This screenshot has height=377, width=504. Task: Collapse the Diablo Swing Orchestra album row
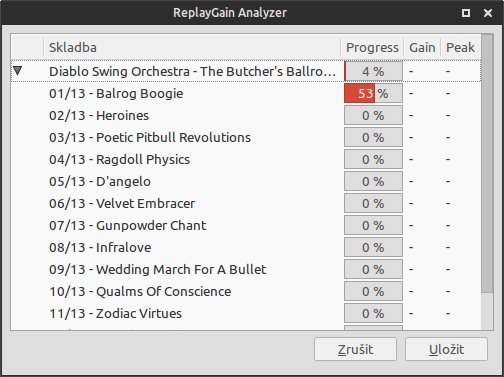tap(18, 71)
